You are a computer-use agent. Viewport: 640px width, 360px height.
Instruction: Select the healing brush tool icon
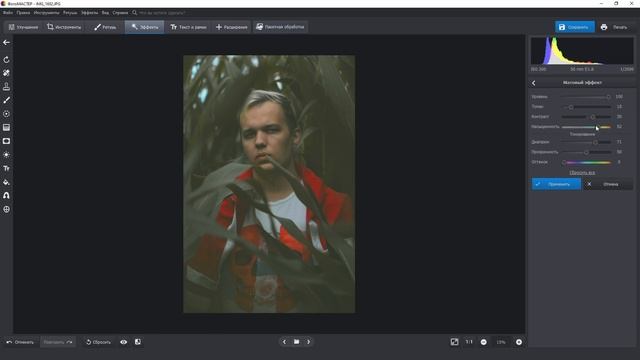6,73
